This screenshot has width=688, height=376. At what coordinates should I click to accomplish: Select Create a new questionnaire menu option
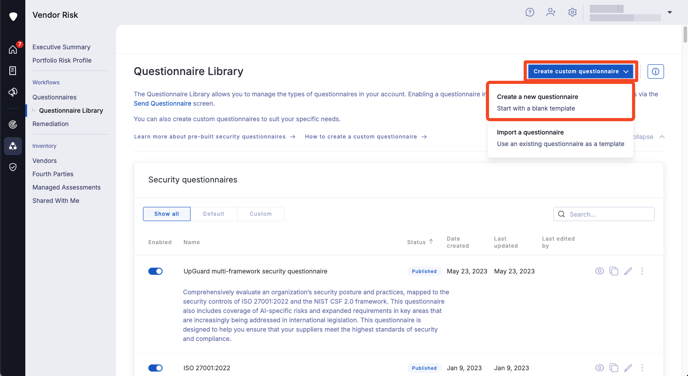pyautogui.click(x=560, y=102)
